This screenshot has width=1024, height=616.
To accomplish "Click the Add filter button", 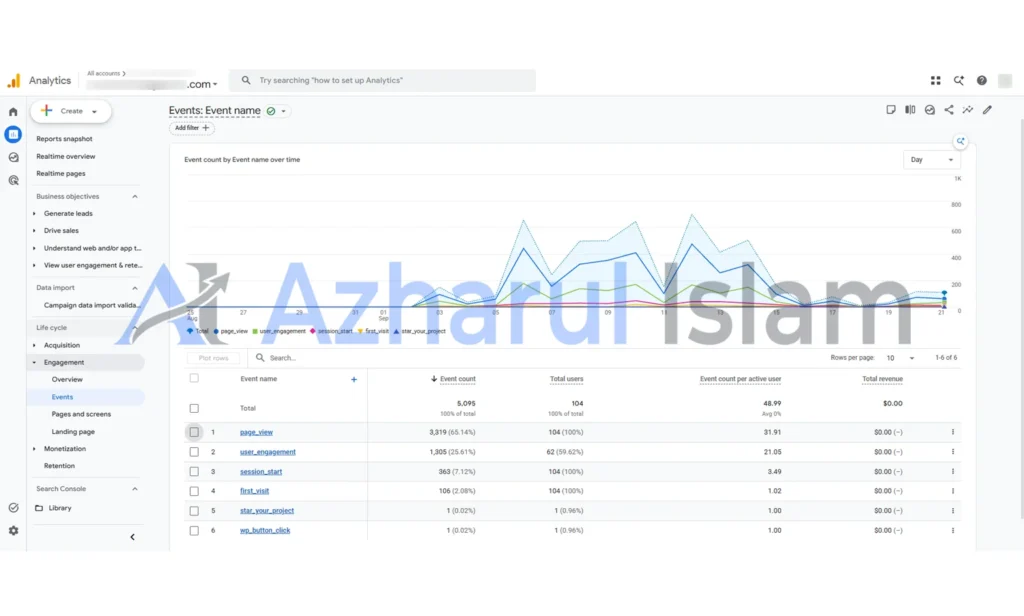I will (191, 128).
